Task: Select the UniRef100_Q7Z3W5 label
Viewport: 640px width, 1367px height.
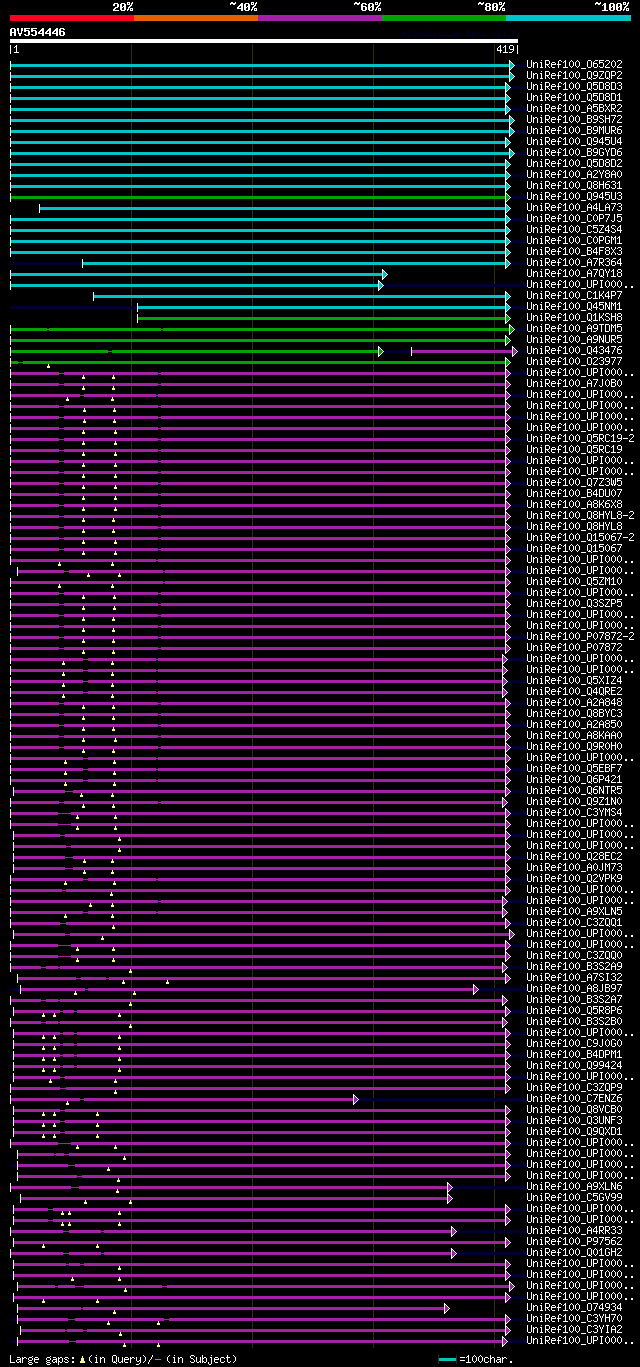Action: [x=574, y=482]
